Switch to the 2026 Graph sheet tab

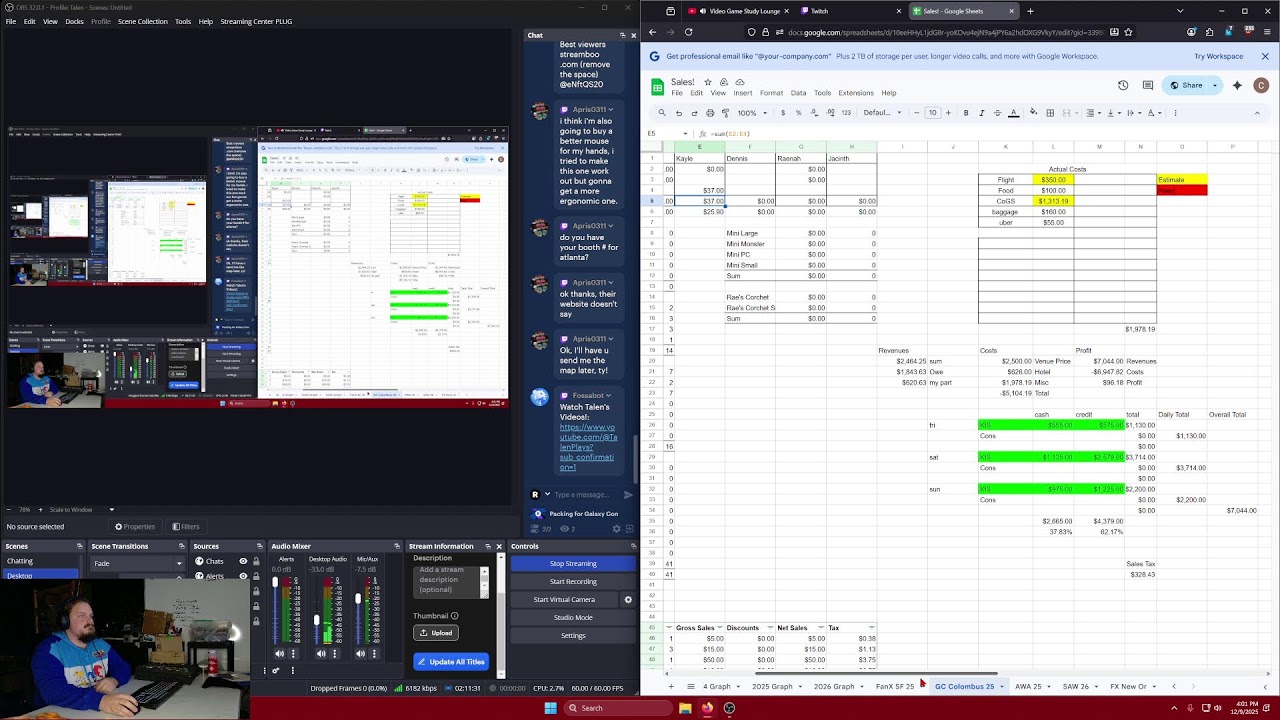(834, 687)
